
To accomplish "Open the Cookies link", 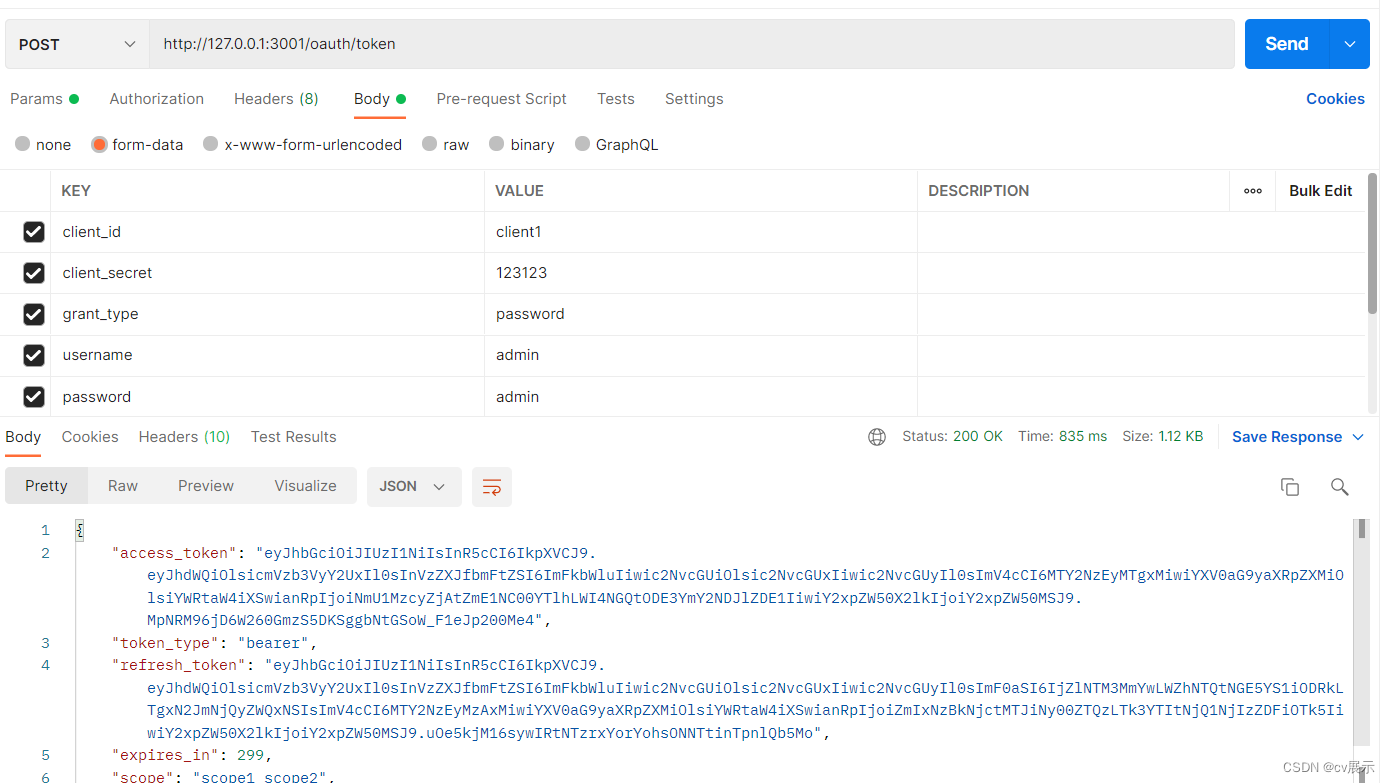I will click(1335, 99).
